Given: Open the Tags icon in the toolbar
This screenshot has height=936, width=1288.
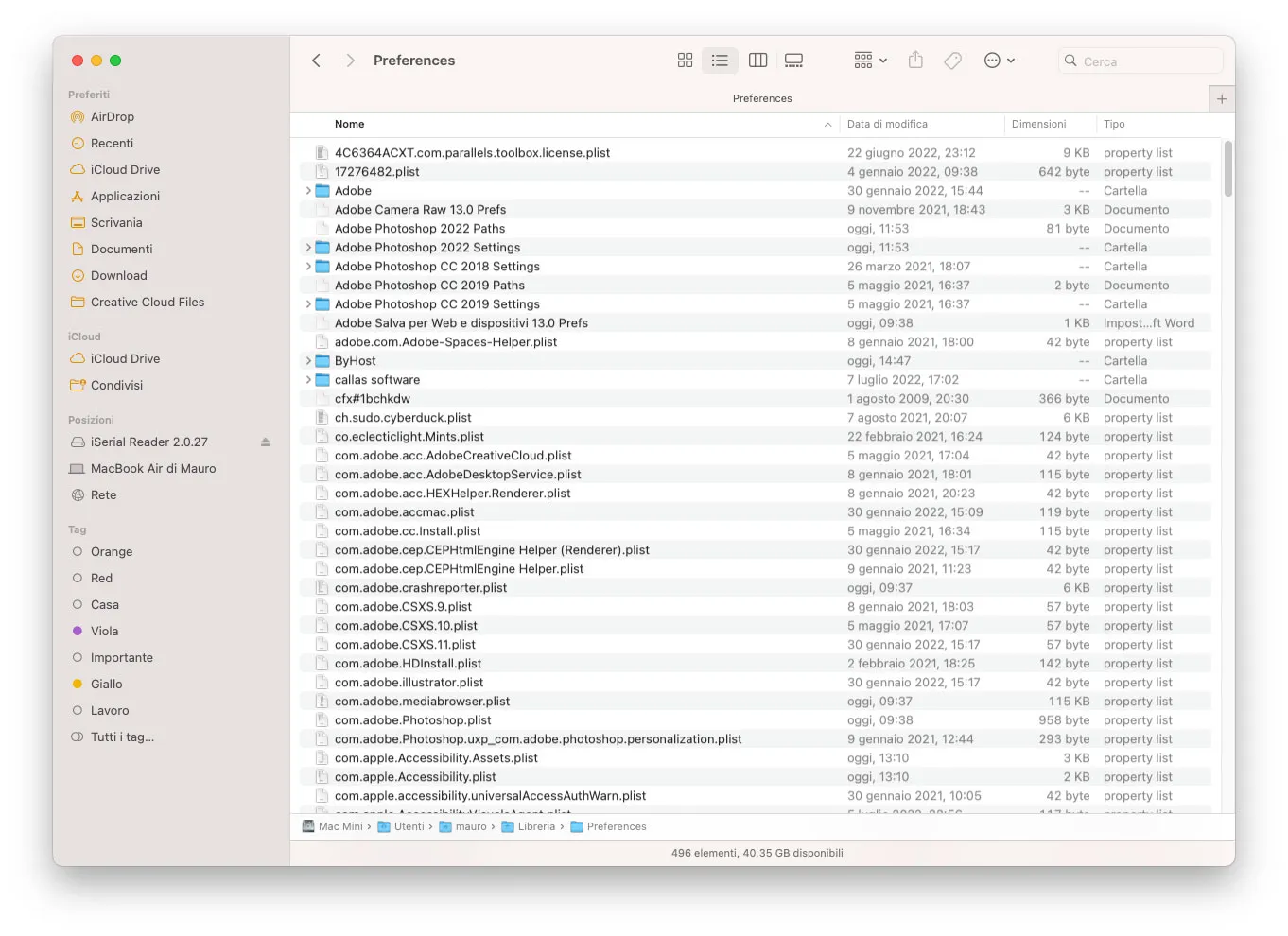Looking at the screenshot, I should coord(952,60).
